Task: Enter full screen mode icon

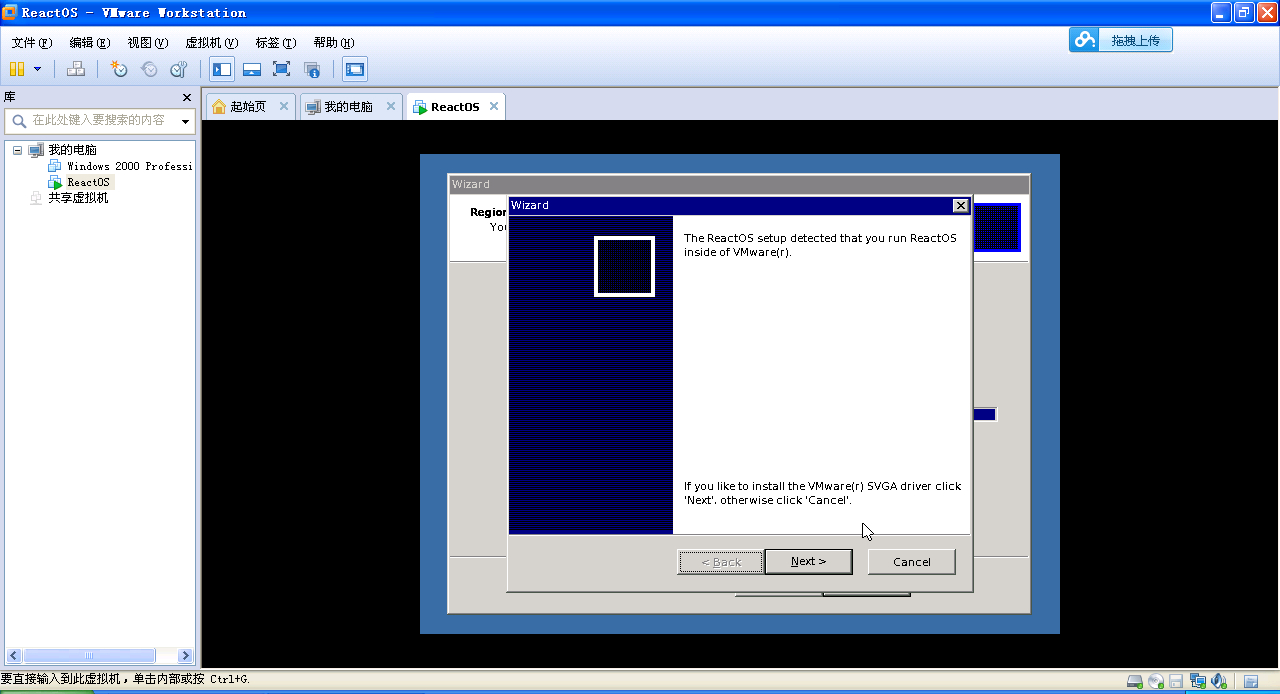Action: pyautogui.click(x=282, y=69)
